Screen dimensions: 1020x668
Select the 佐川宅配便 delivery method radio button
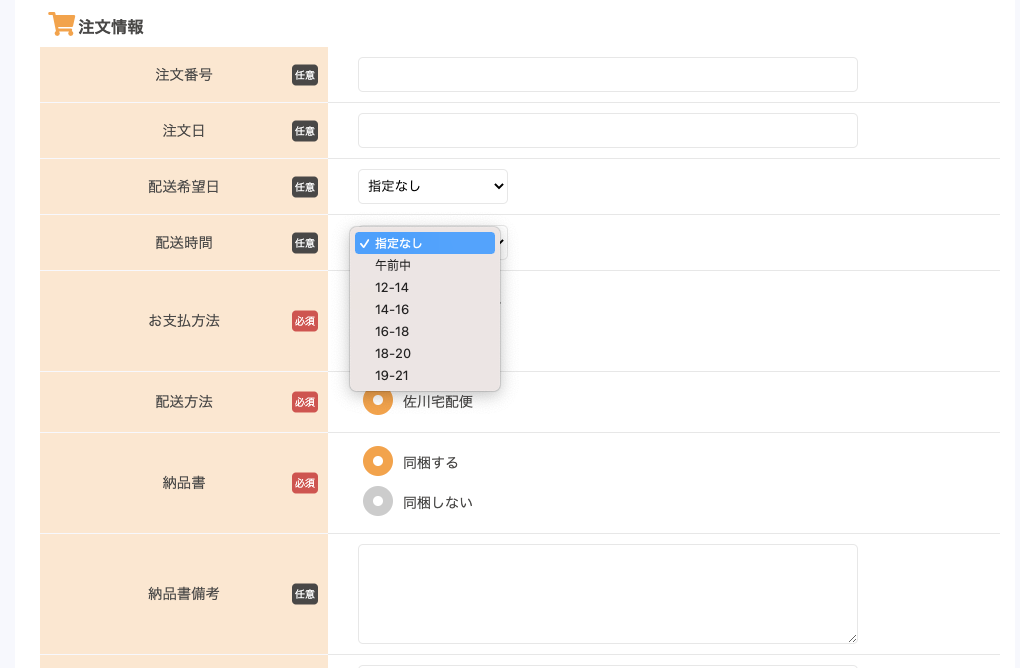378,401
